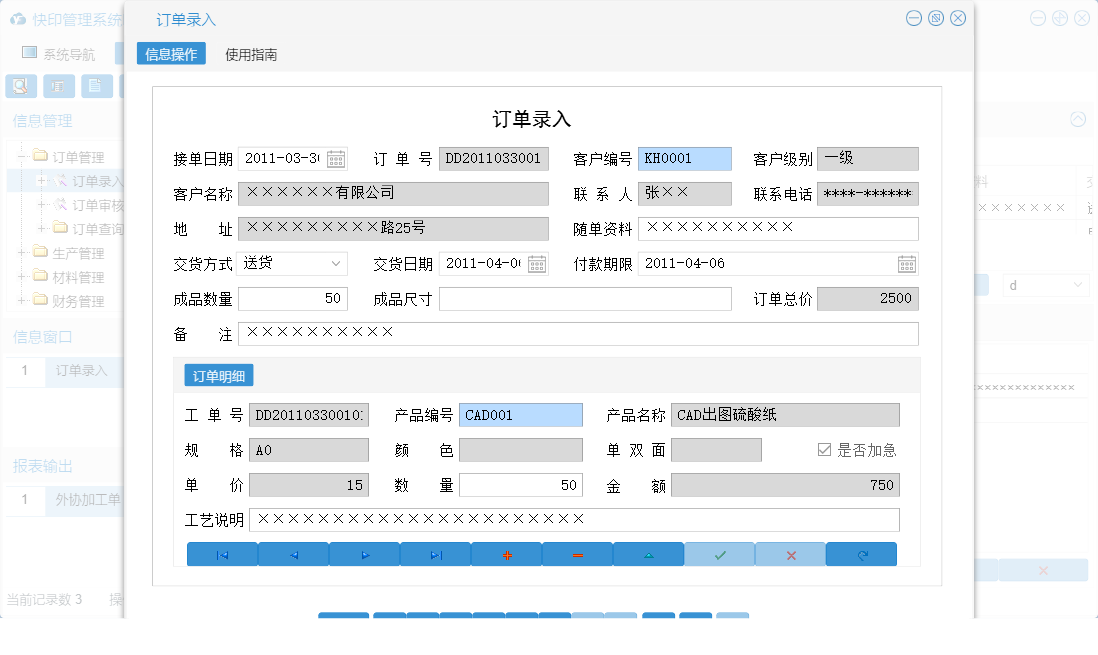Switch to the 使用指南 tab
1098x655 pixels.
(251, 55)
